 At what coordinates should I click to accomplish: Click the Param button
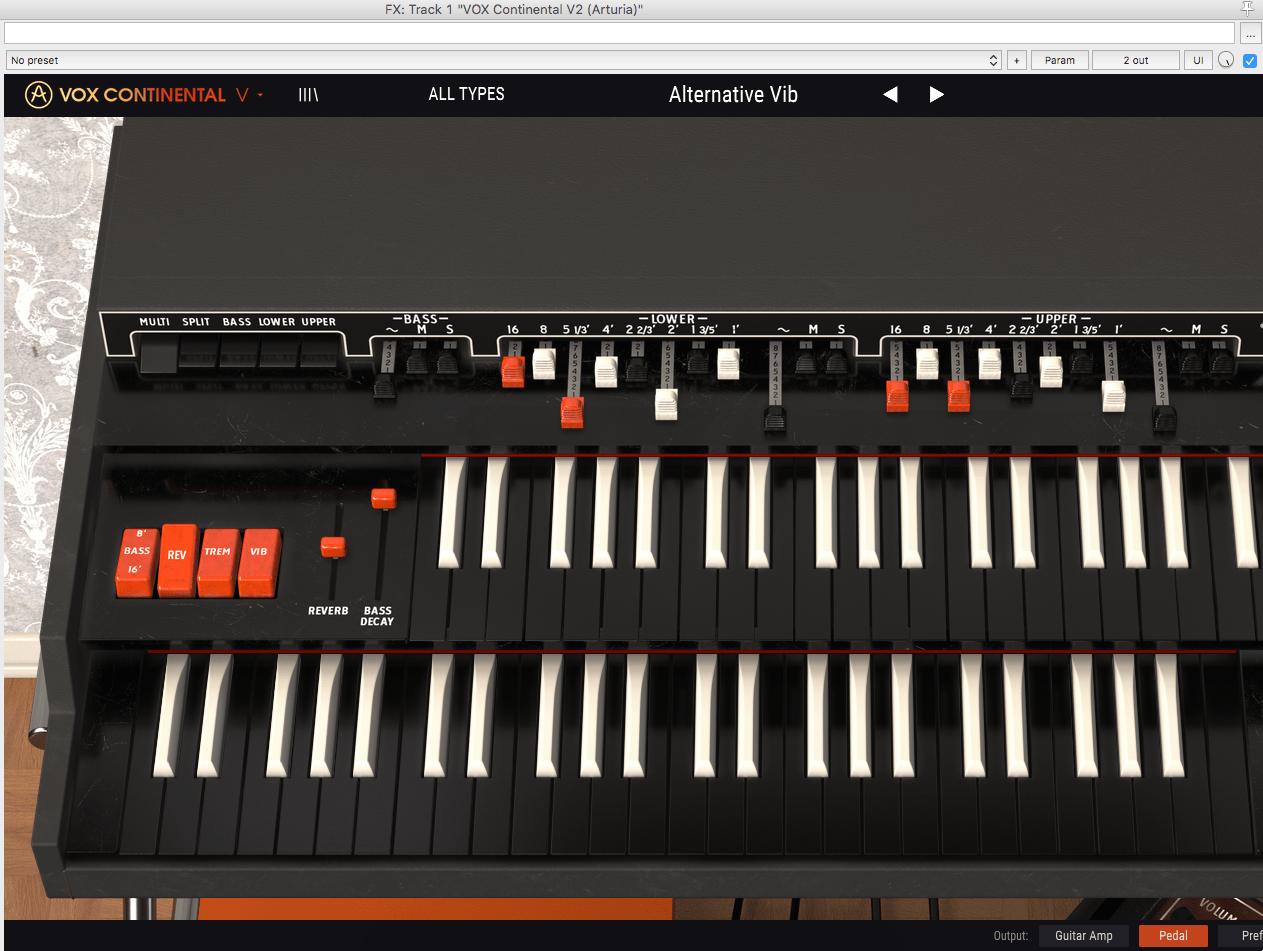(1060, 60)
